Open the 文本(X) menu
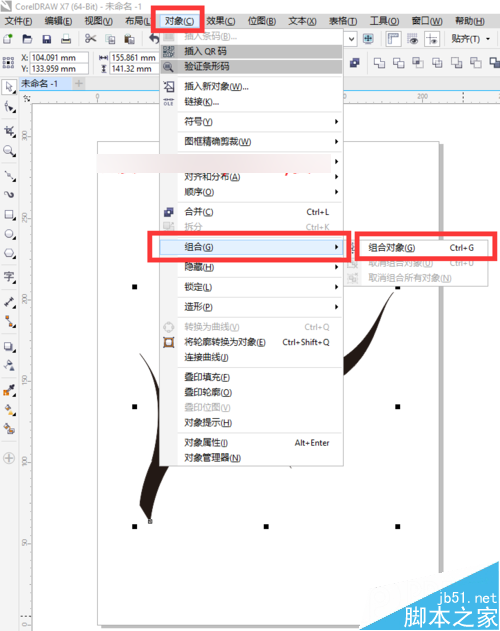The height and width of the screenshot is (631, 500). click(x=302, y=21)
